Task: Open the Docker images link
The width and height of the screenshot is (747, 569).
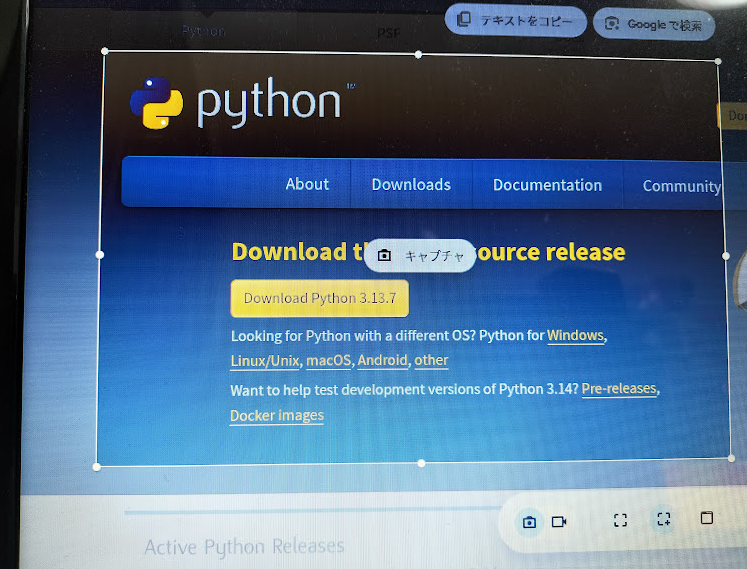Action: point(277,415)
